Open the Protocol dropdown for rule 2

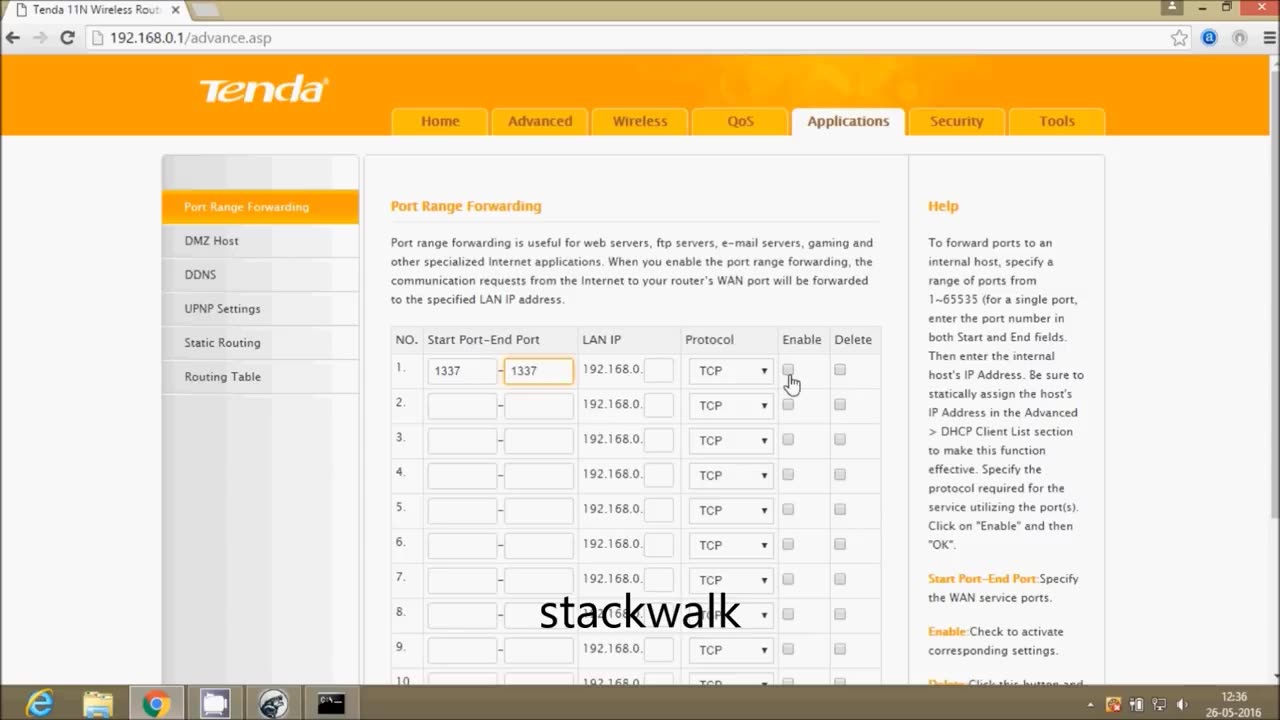point(731,406)
